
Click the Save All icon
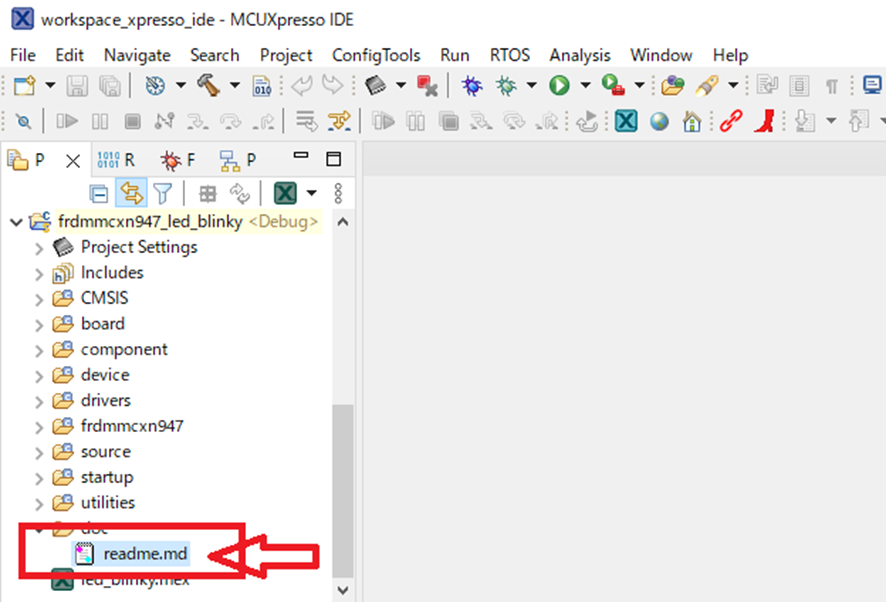(110, 86)
